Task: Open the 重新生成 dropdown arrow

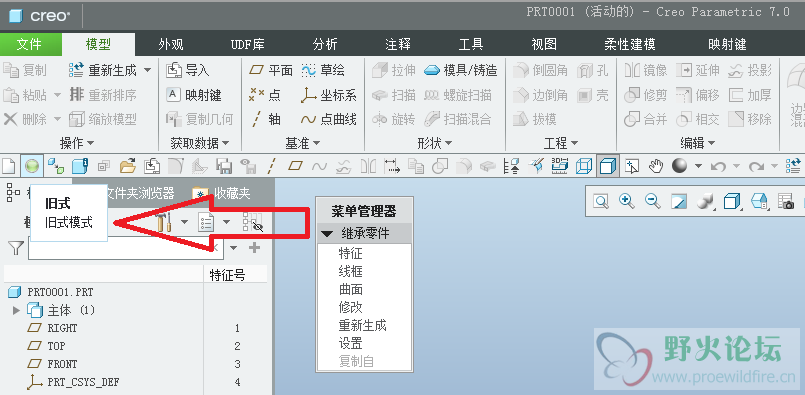Action: click(x=147, y=70)
